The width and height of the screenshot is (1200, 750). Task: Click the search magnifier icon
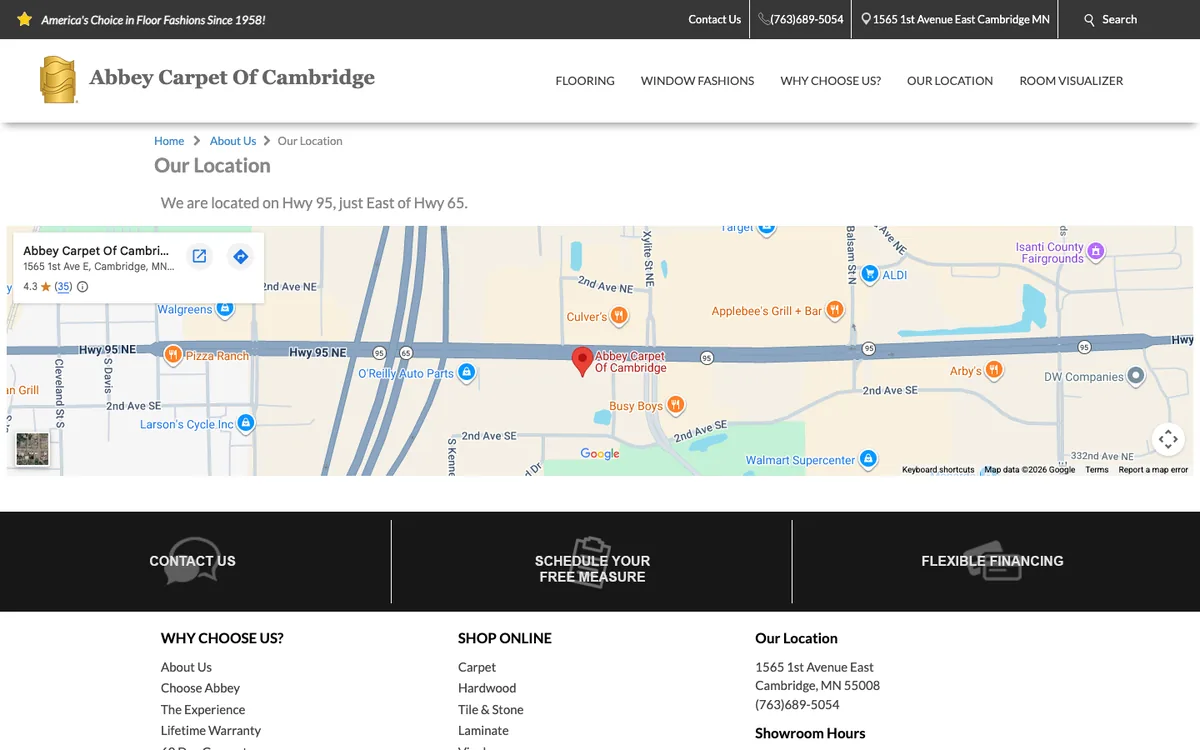[x=1090, y=19]
